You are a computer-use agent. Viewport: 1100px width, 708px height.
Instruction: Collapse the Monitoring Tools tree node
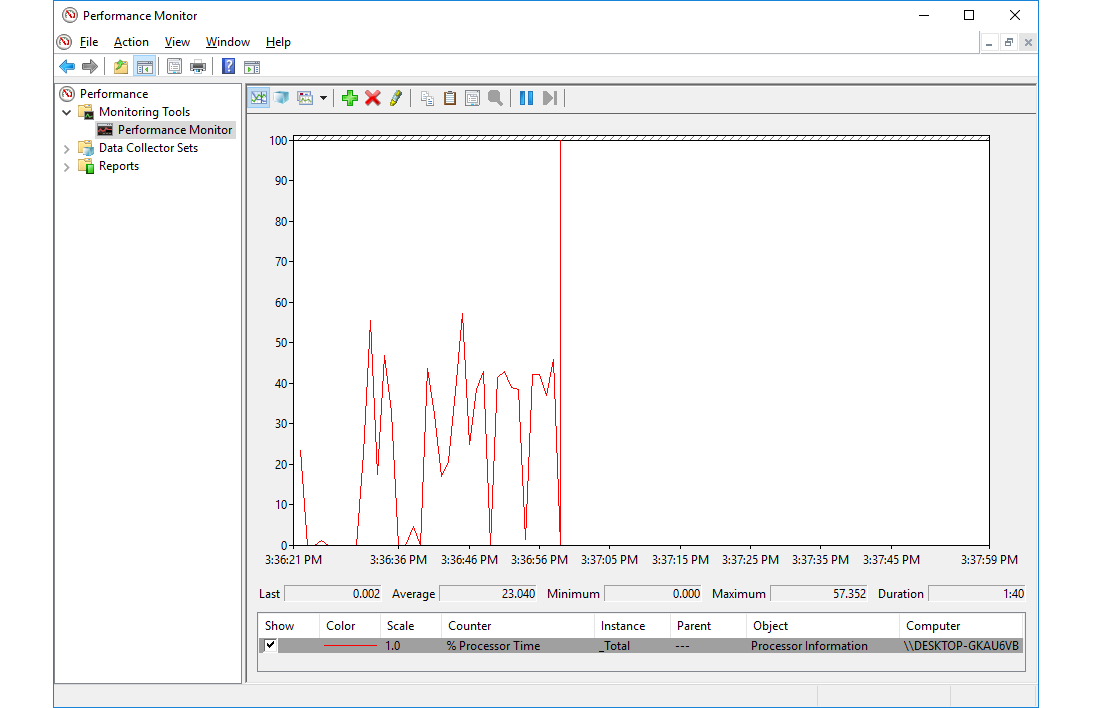[67, 112]
